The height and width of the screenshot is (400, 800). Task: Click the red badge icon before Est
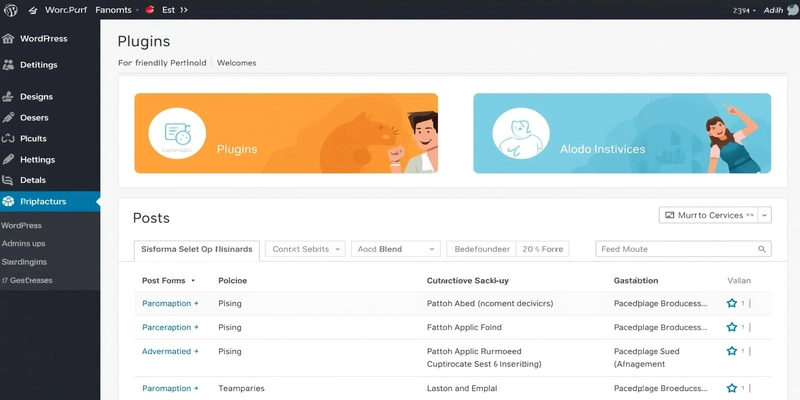point(149,9)
